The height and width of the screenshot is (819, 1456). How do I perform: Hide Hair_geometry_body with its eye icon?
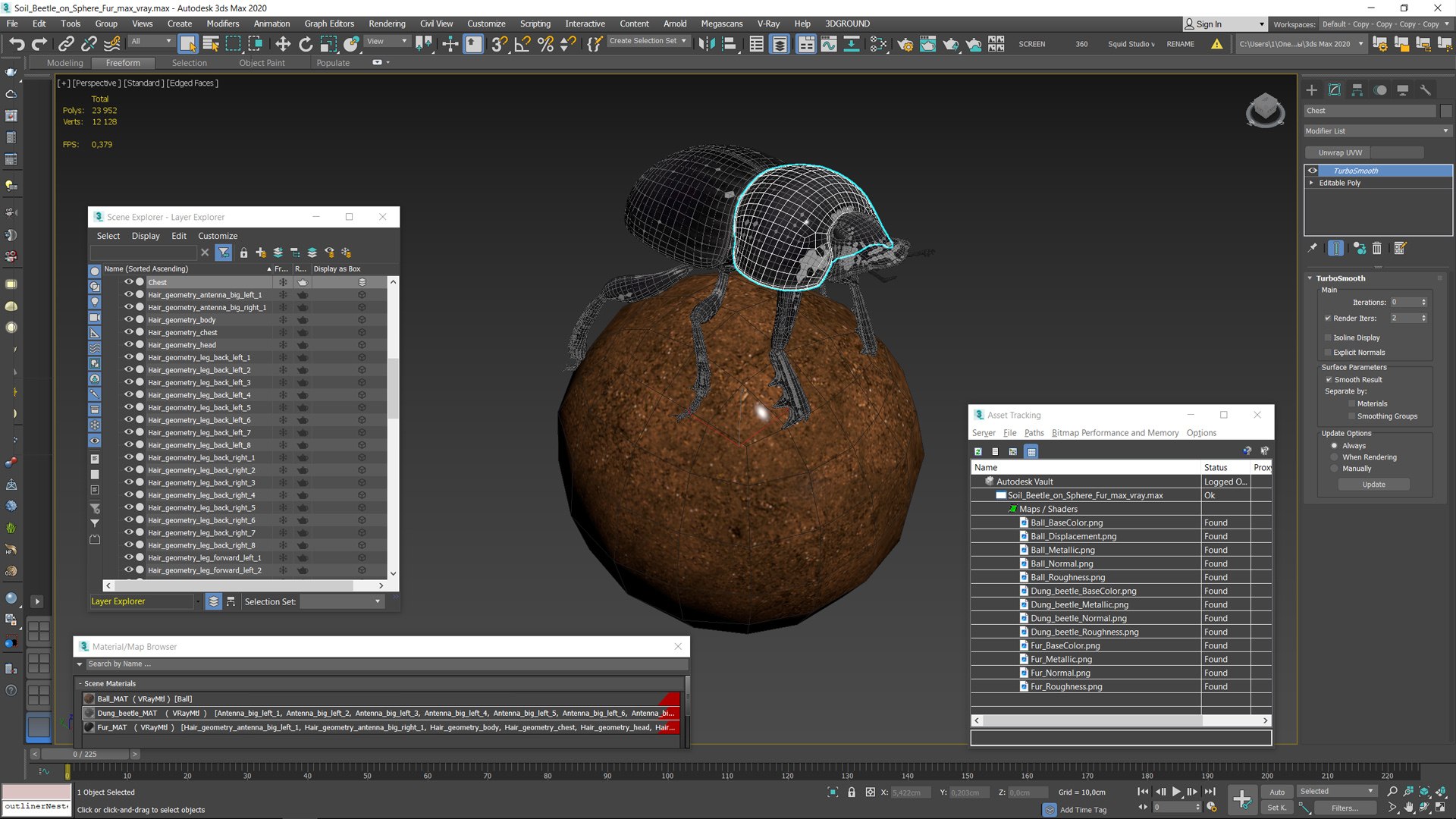point(128,319)
